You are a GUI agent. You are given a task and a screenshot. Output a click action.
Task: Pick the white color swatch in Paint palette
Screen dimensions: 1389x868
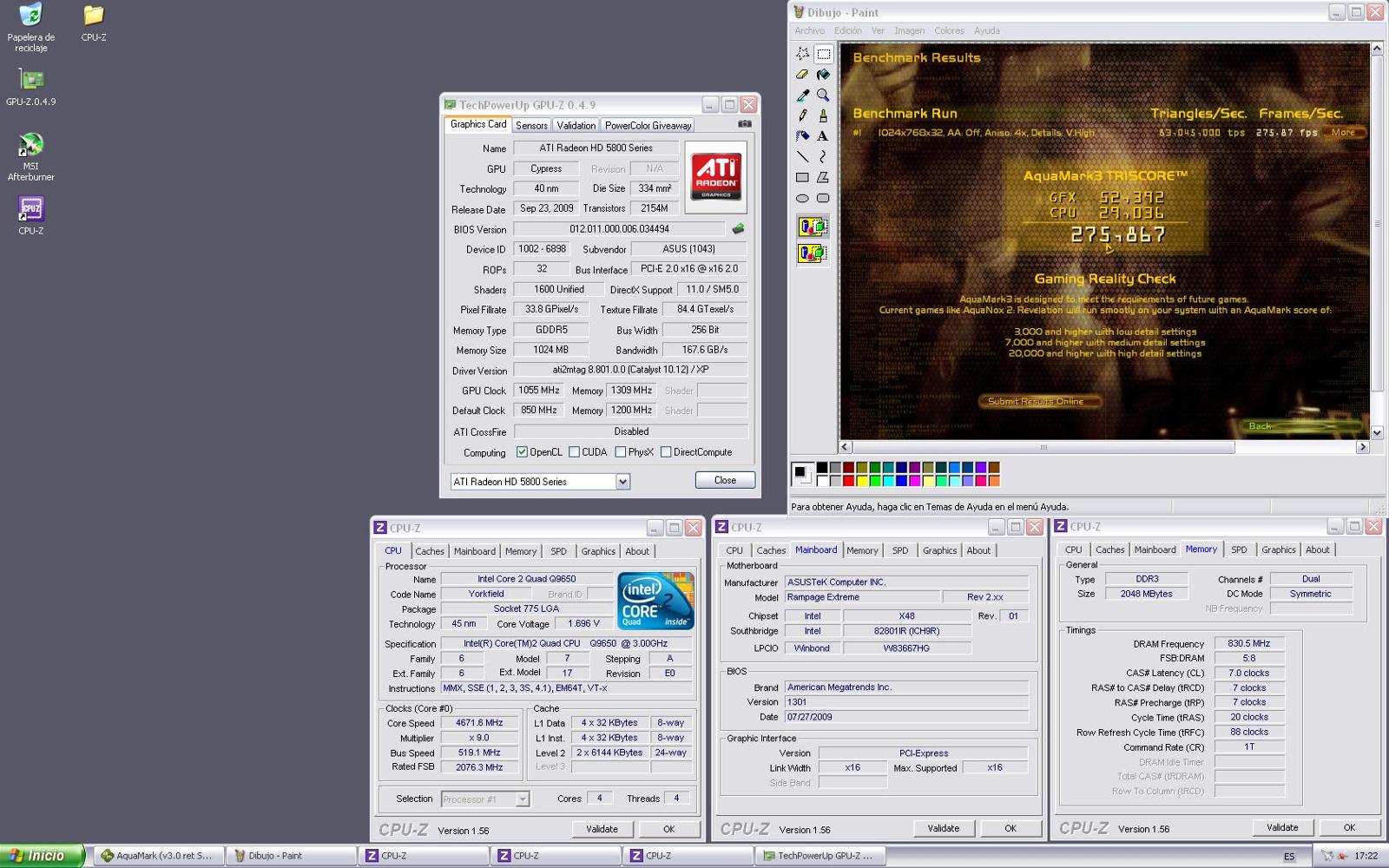tap(822, 481)
